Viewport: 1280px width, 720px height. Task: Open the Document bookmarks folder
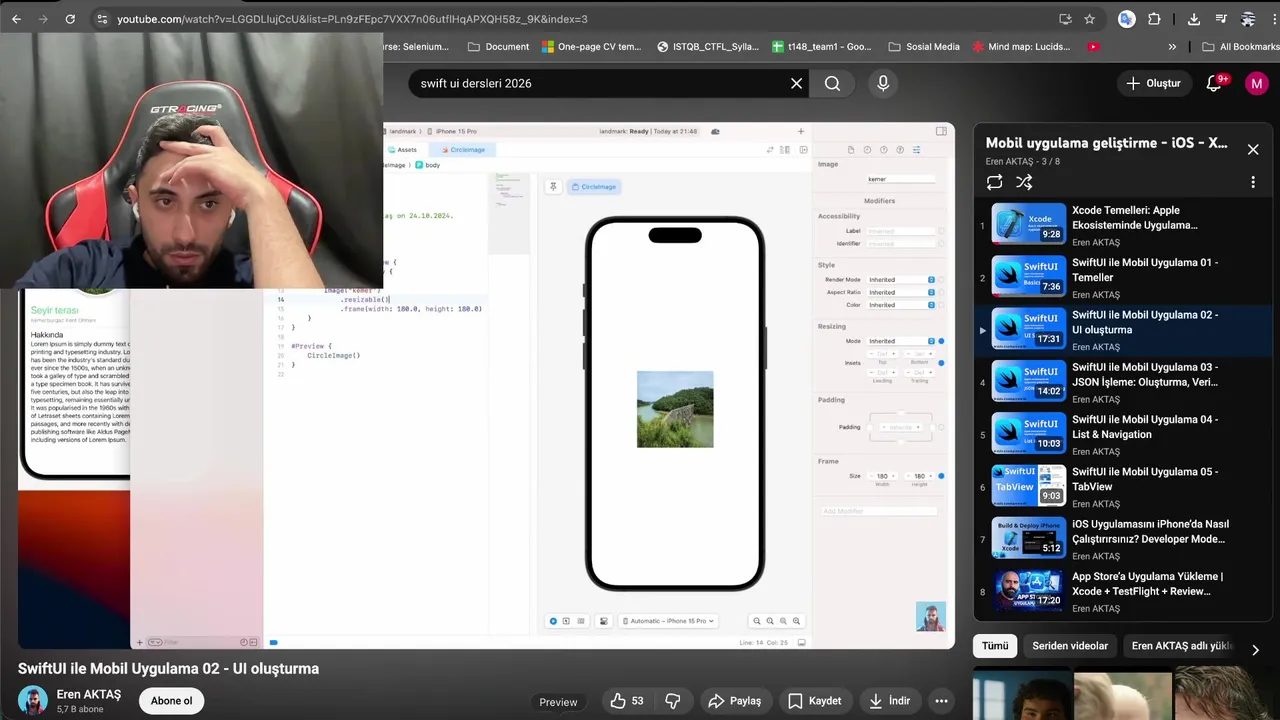click(x=498, y=46)
